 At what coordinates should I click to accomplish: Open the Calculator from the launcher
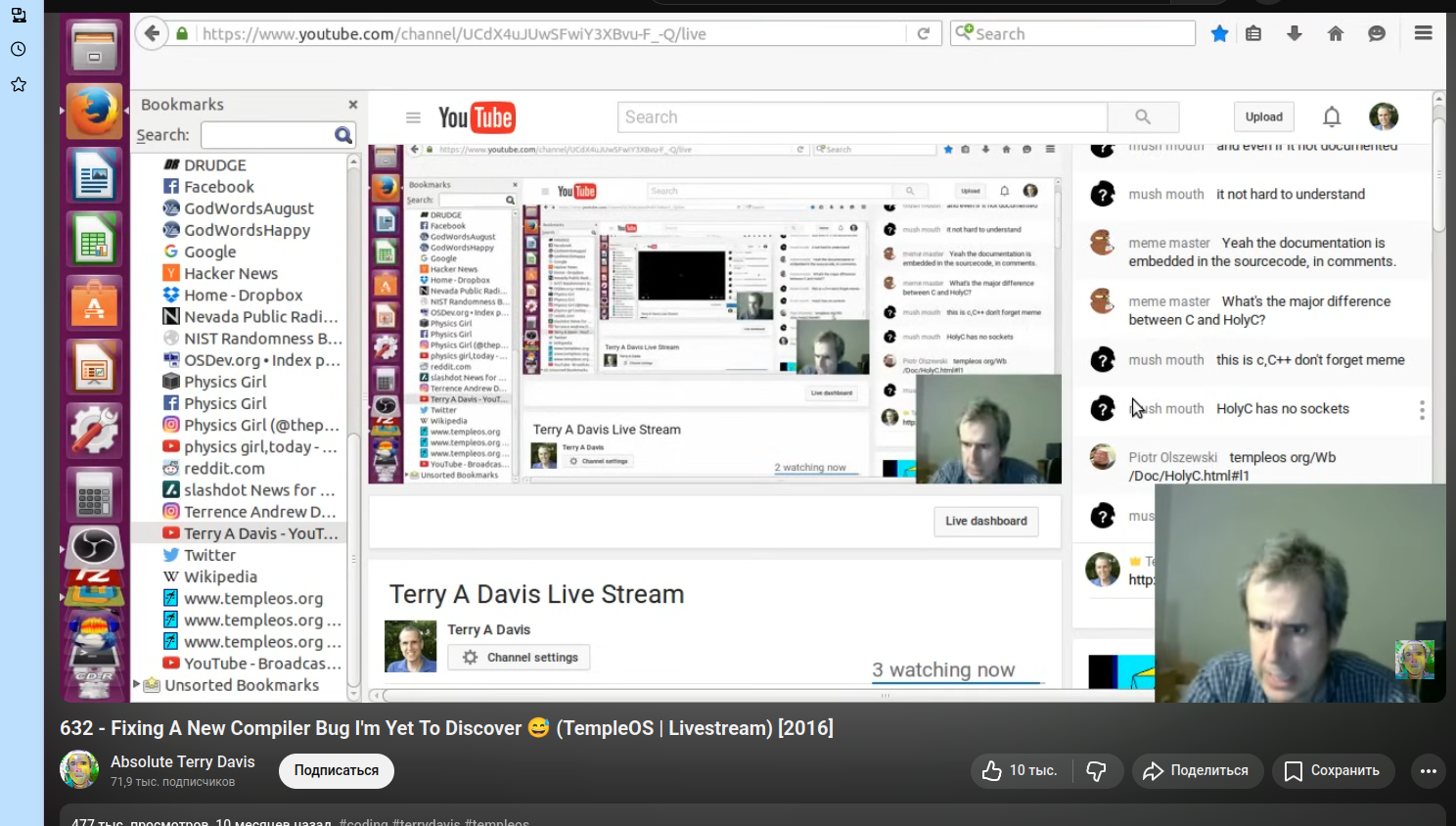94,494
